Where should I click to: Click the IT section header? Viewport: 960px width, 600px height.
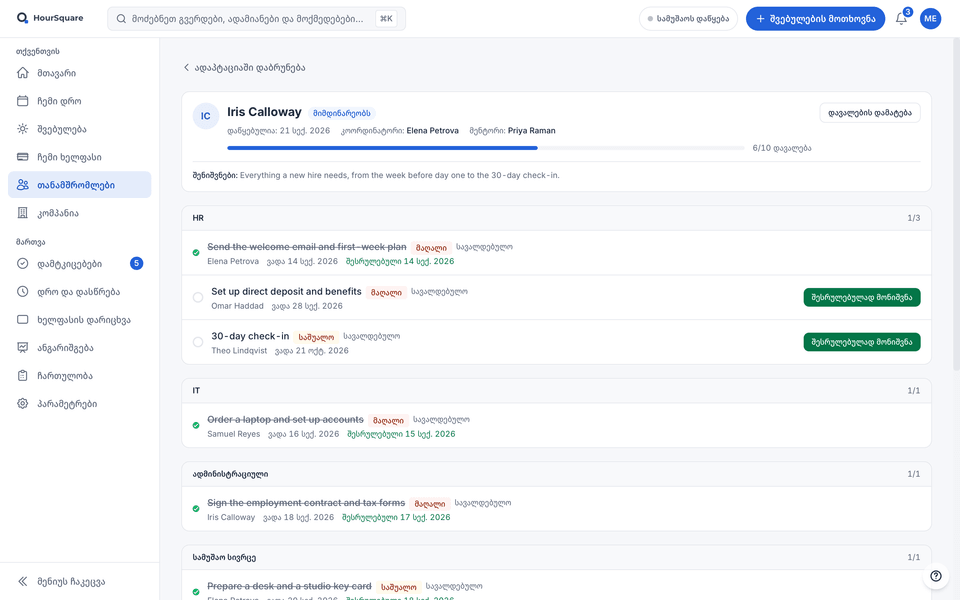click(557, 391)
